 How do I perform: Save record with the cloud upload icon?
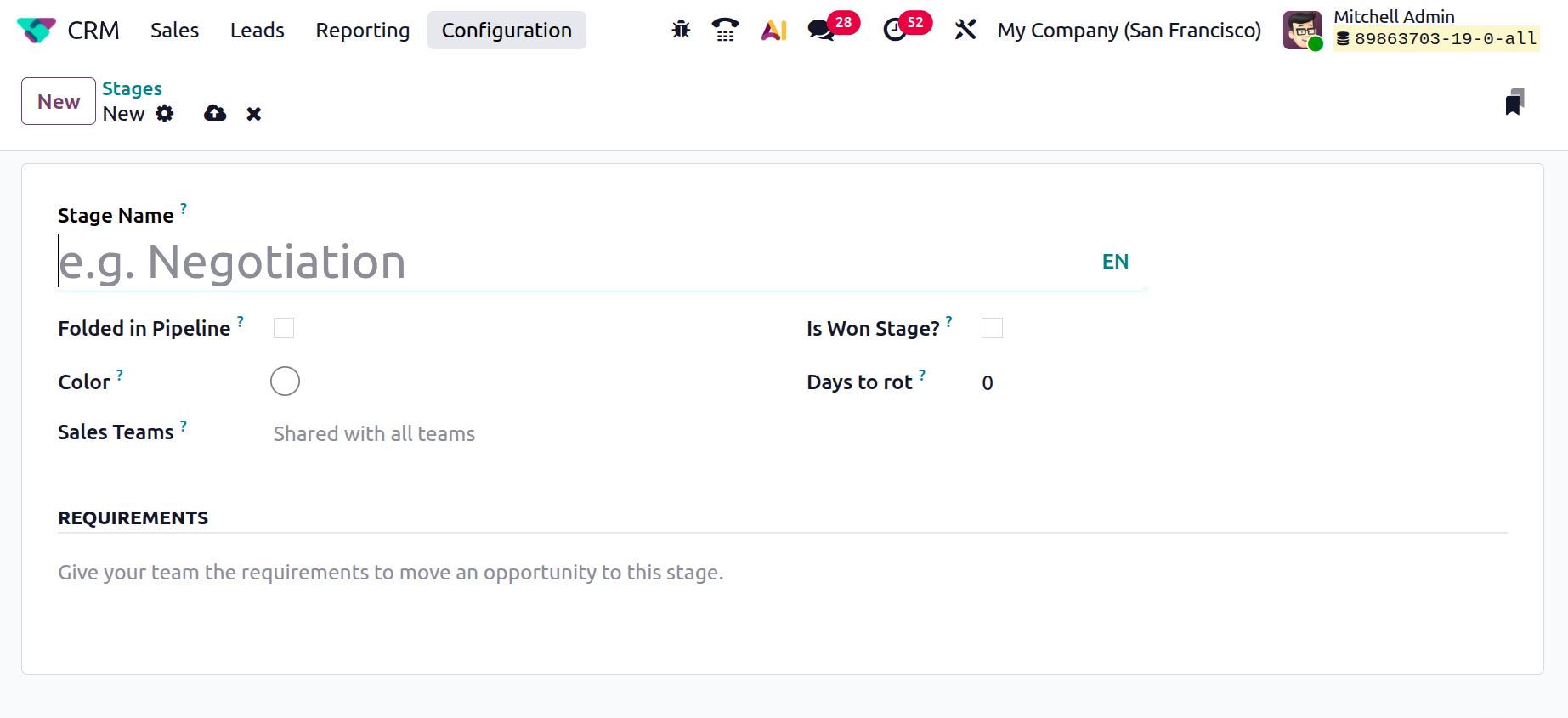click(215, 114)
